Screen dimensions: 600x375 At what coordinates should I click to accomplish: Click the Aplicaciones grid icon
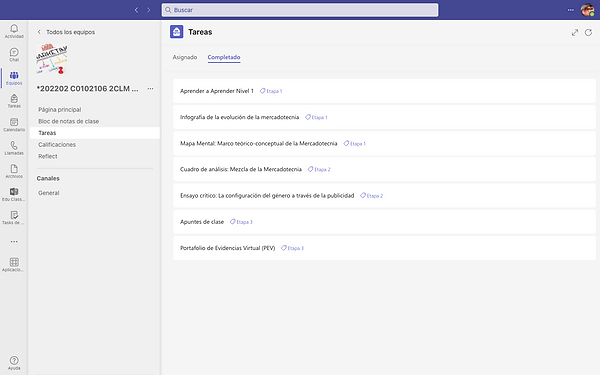coord(14,264)
